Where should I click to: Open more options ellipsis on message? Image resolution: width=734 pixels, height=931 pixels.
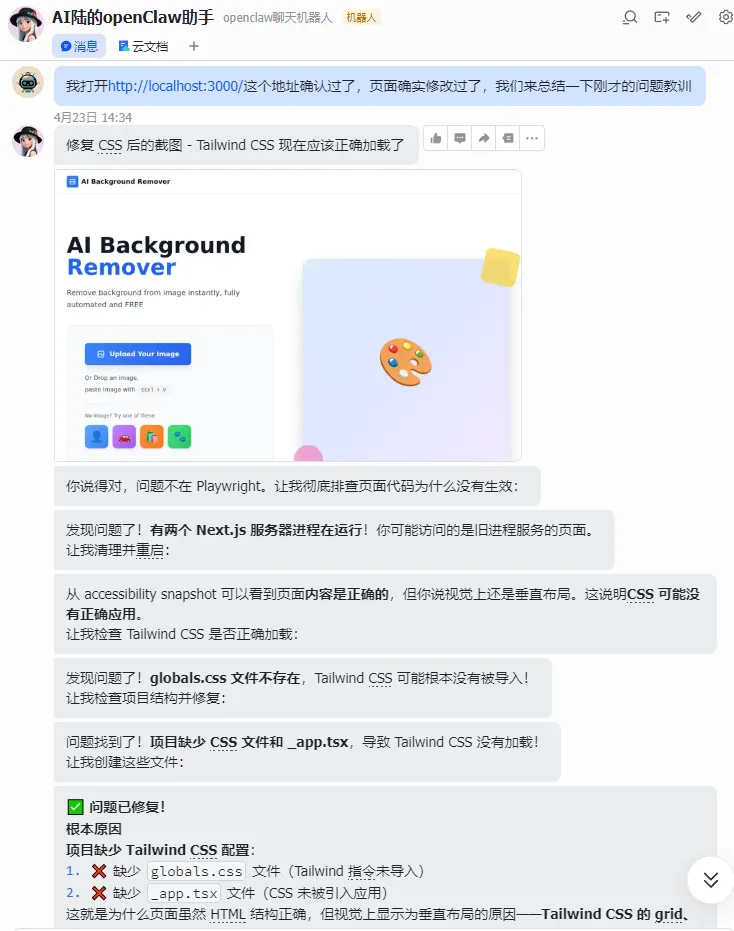pyautogui.click(x=532, y=138)
